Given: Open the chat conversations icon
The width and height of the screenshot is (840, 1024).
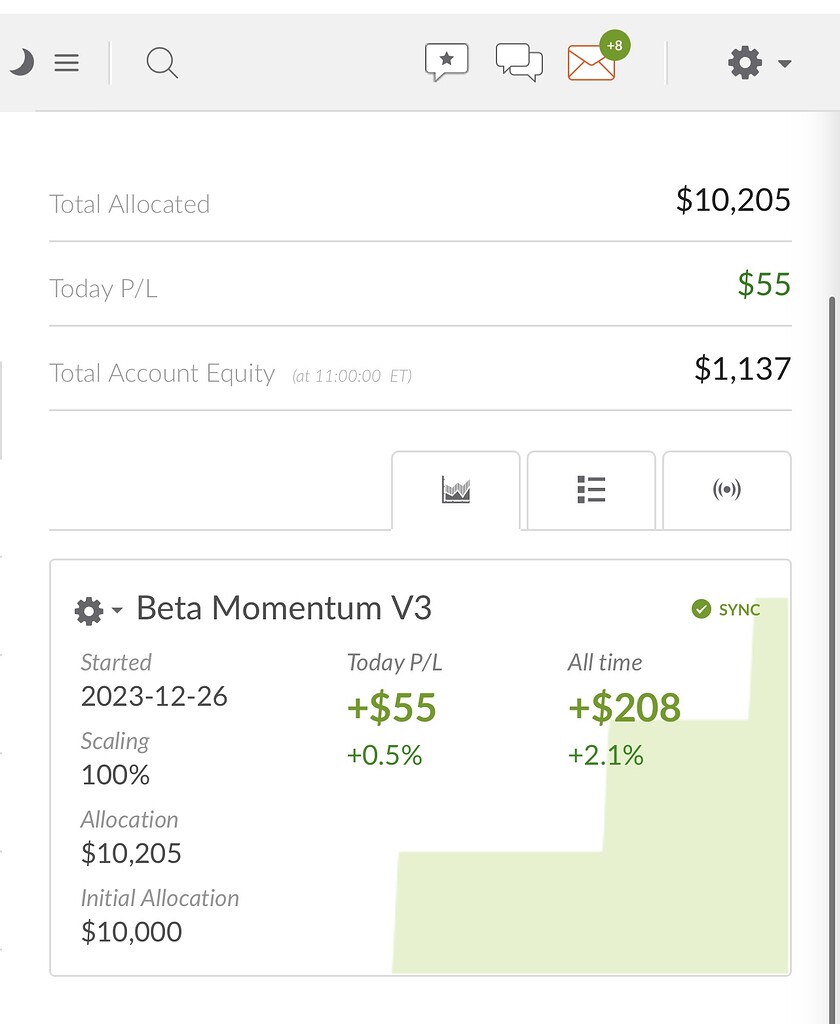Looking at the screenshot, I should [x=519, y=62].
